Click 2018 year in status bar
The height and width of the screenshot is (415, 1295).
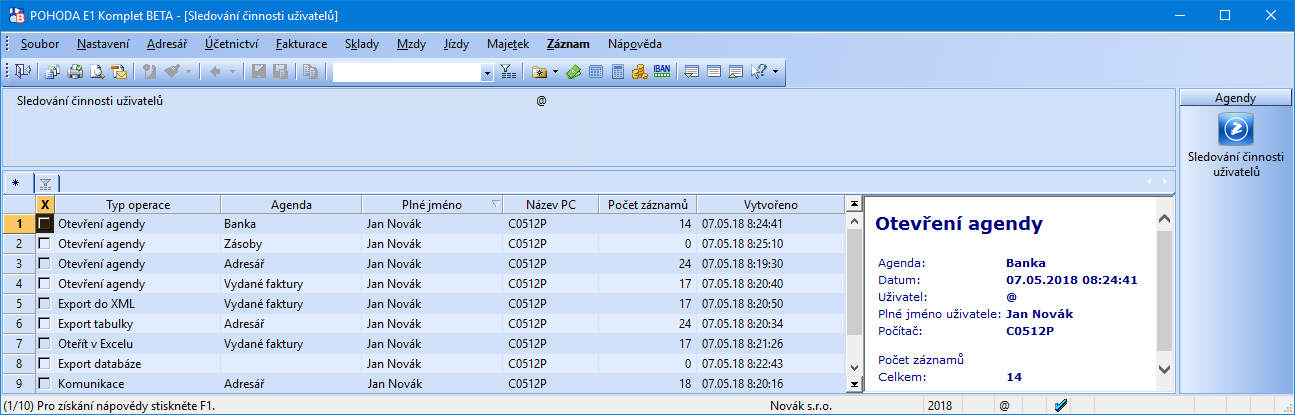coord(940,406)
